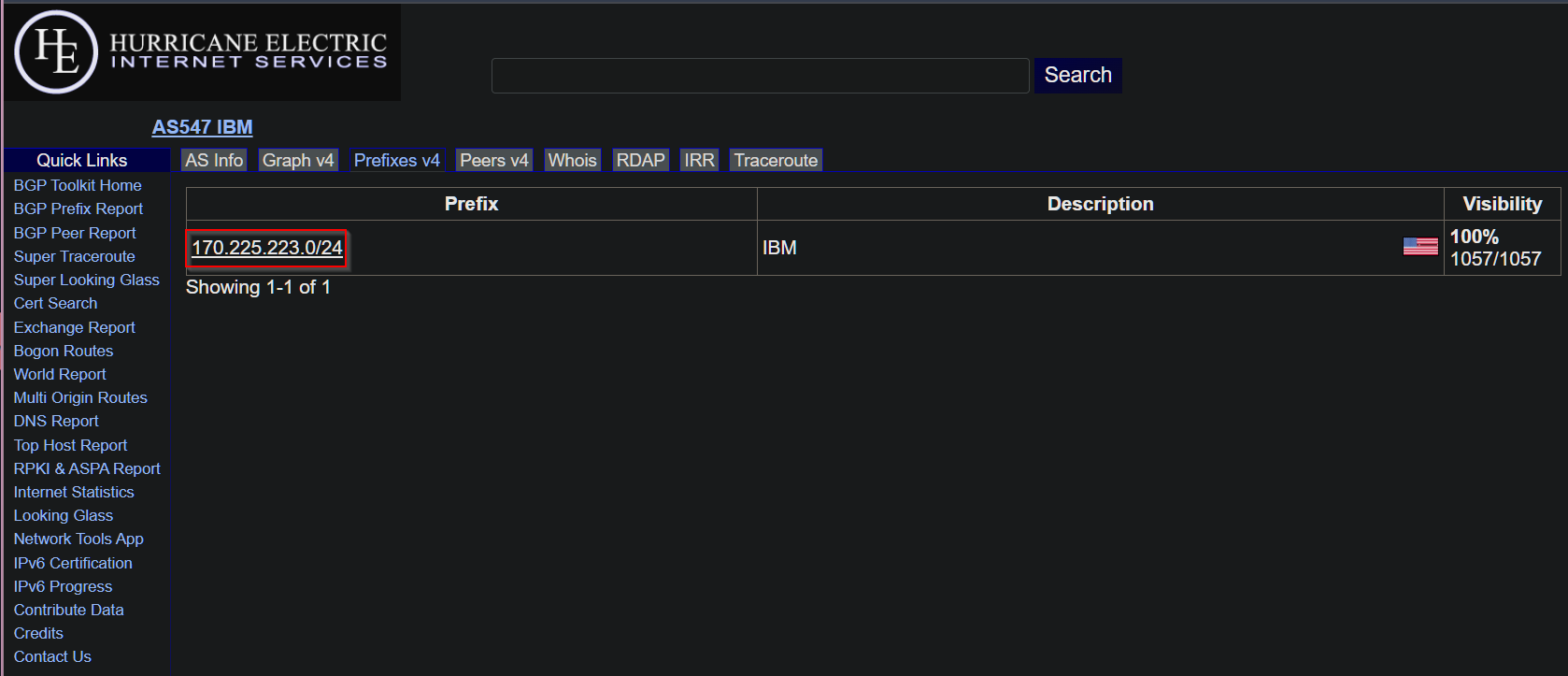Open the RDAP tab

(x=641, y=161)
